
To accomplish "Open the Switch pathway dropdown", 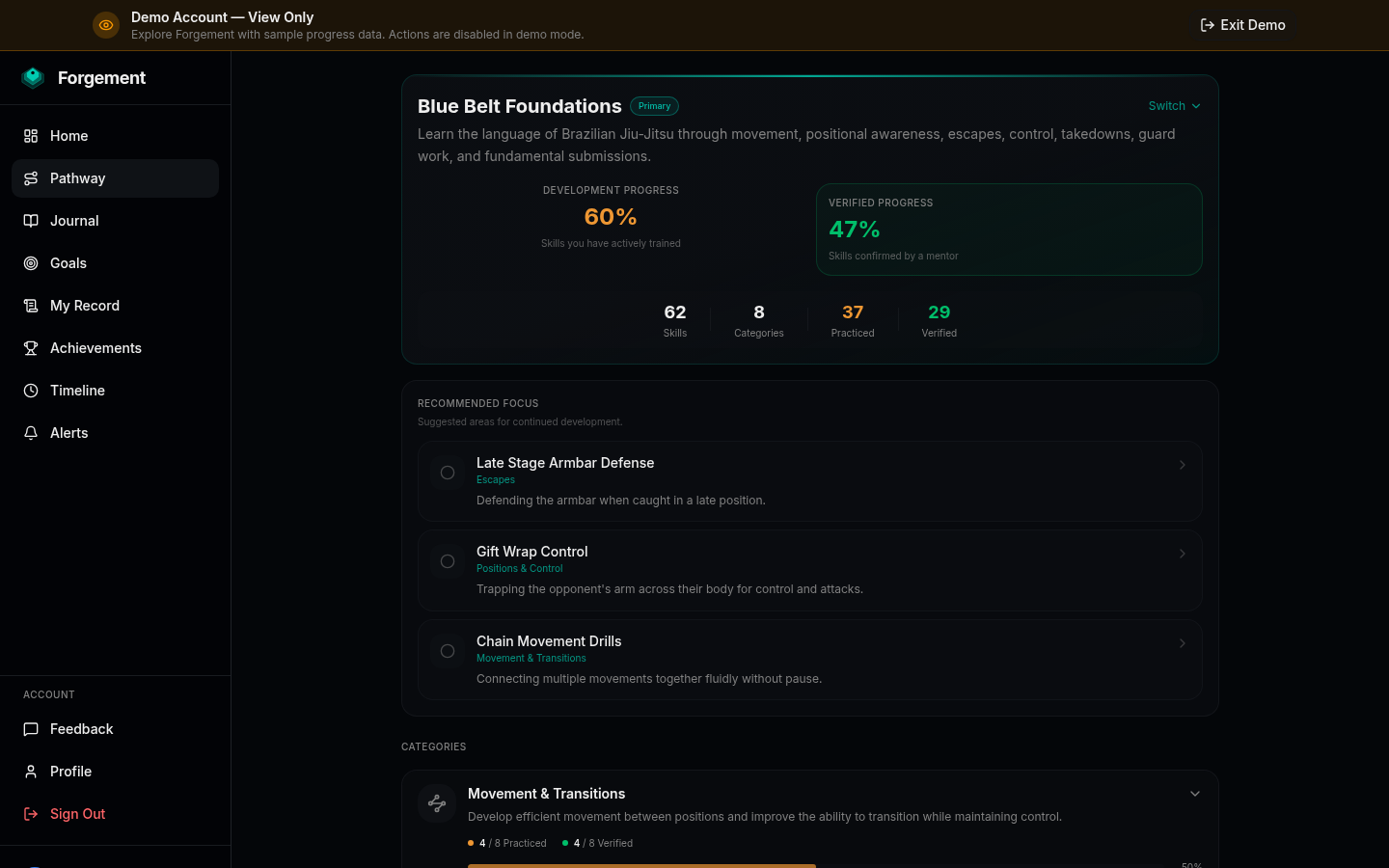I will pos(1175,106).
